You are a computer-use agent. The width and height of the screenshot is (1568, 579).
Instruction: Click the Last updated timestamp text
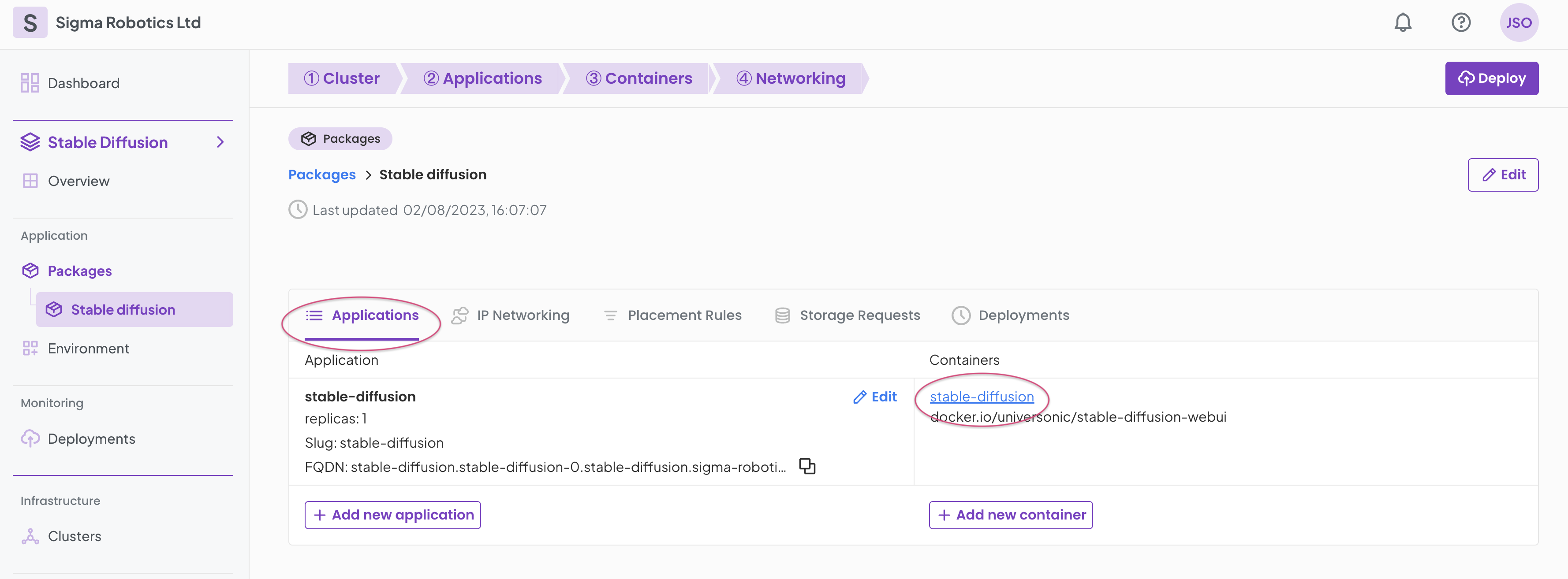pyautogui.click(x=475, y=211)
